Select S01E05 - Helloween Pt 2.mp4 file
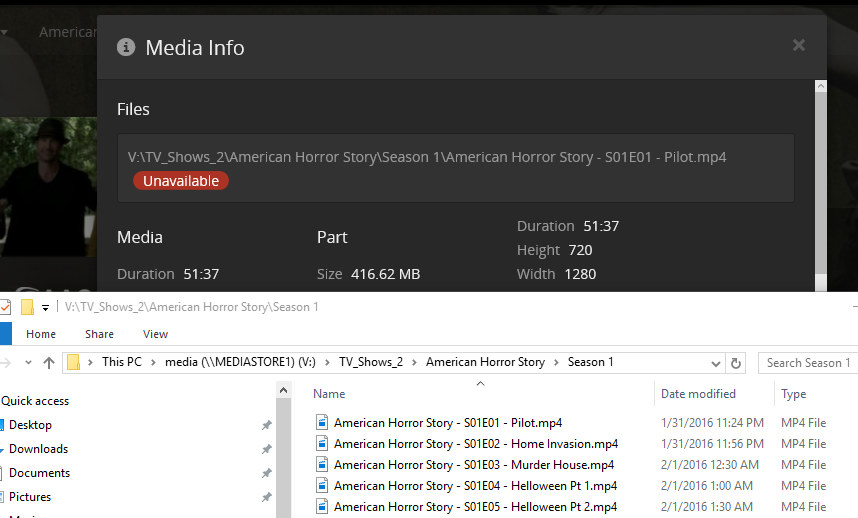 point(475,507)
